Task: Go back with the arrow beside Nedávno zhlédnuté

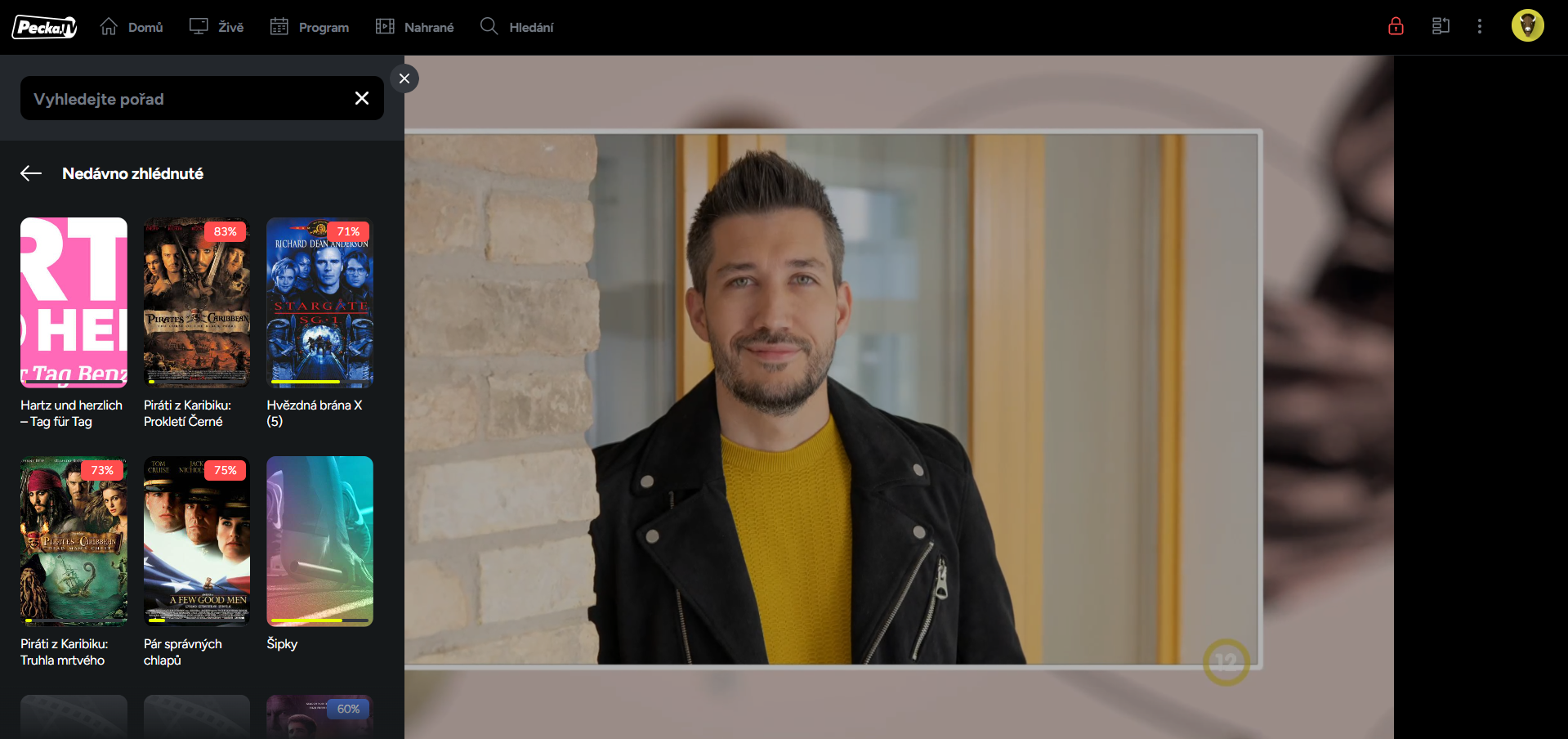Action: point(31,173)
